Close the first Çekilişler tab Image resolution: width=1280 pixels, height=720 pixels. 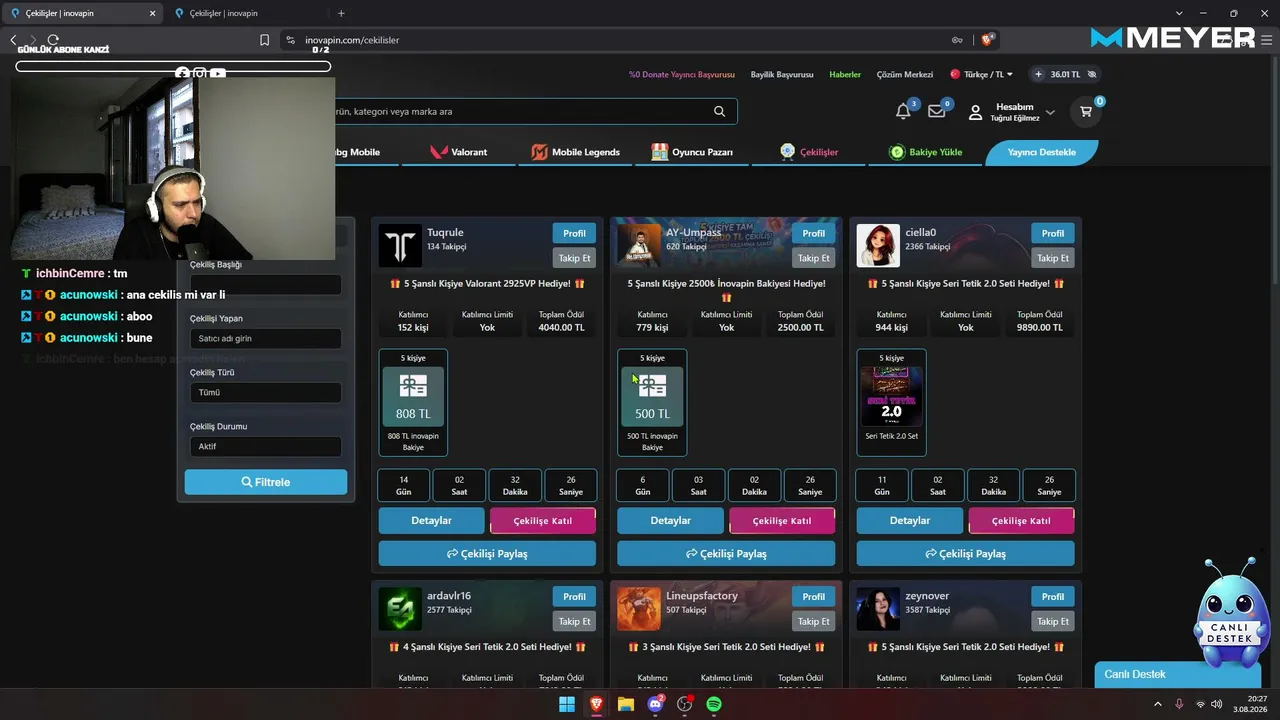pos(152,13)
